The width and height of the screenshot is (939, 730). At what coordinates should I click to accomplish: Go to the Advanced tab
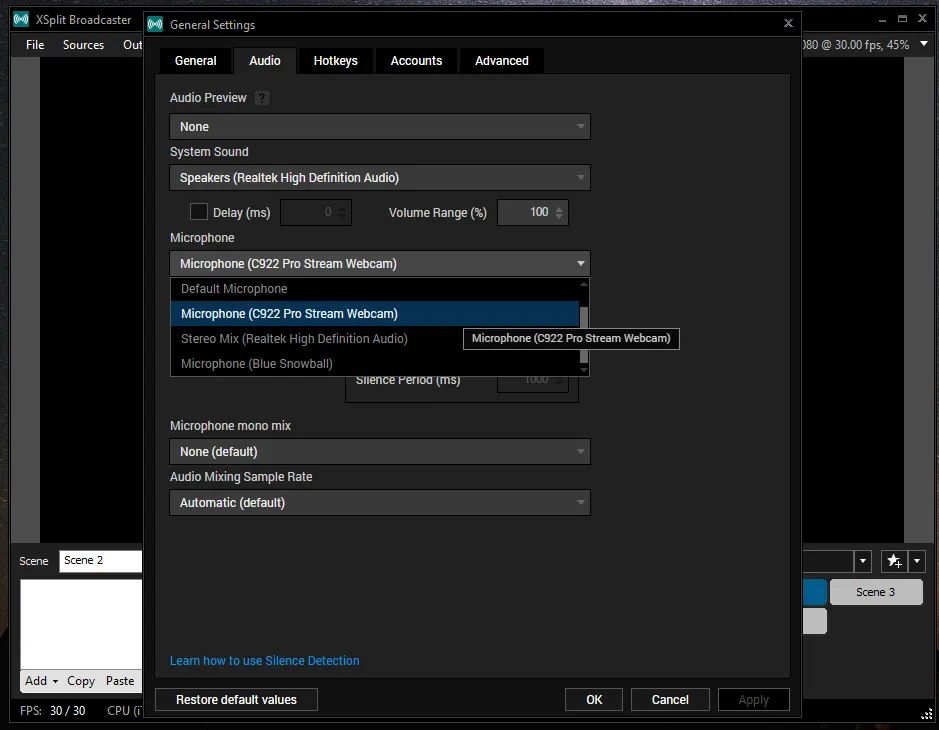(502, 60)
